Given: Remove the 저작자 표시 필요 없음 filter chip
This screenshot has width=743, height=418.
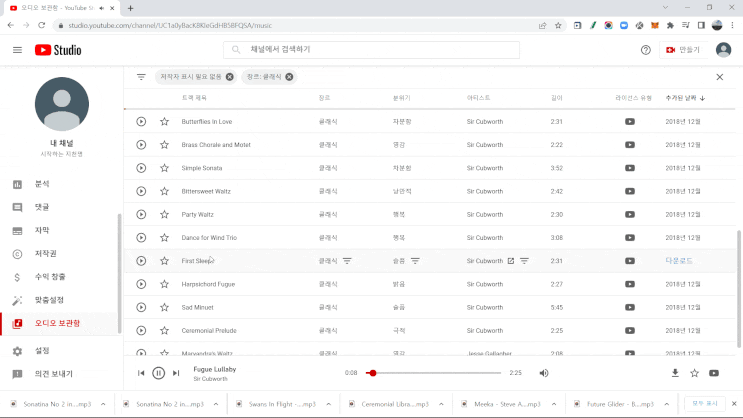Looking at the screenshot, I should tap(230, 77).
